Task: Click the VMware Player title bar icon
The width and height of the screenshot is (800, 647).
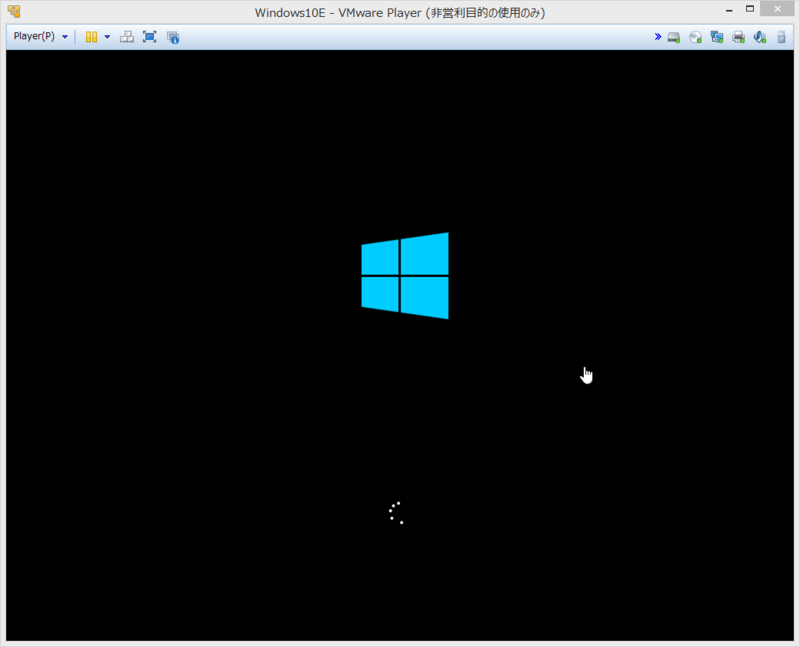Action: click(14, 11)
